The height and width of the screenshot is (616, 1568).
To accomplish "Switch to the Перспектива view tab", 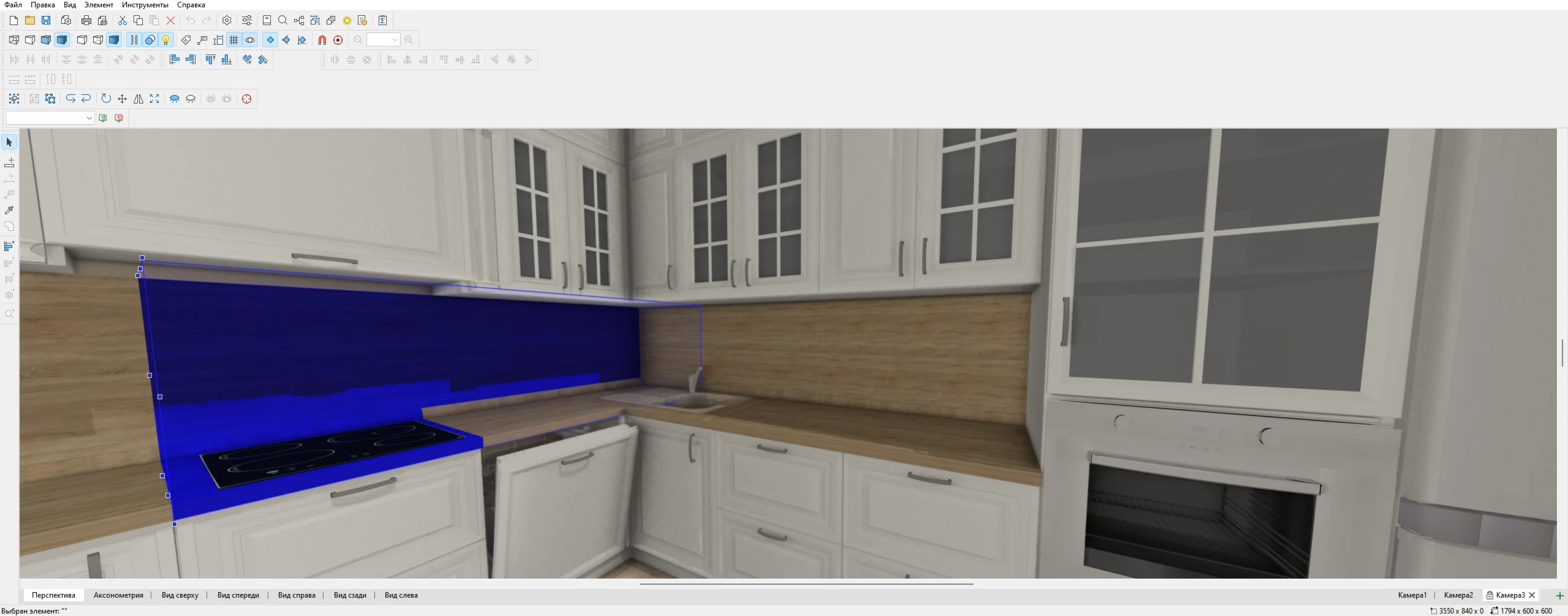I will click(53, 595).
